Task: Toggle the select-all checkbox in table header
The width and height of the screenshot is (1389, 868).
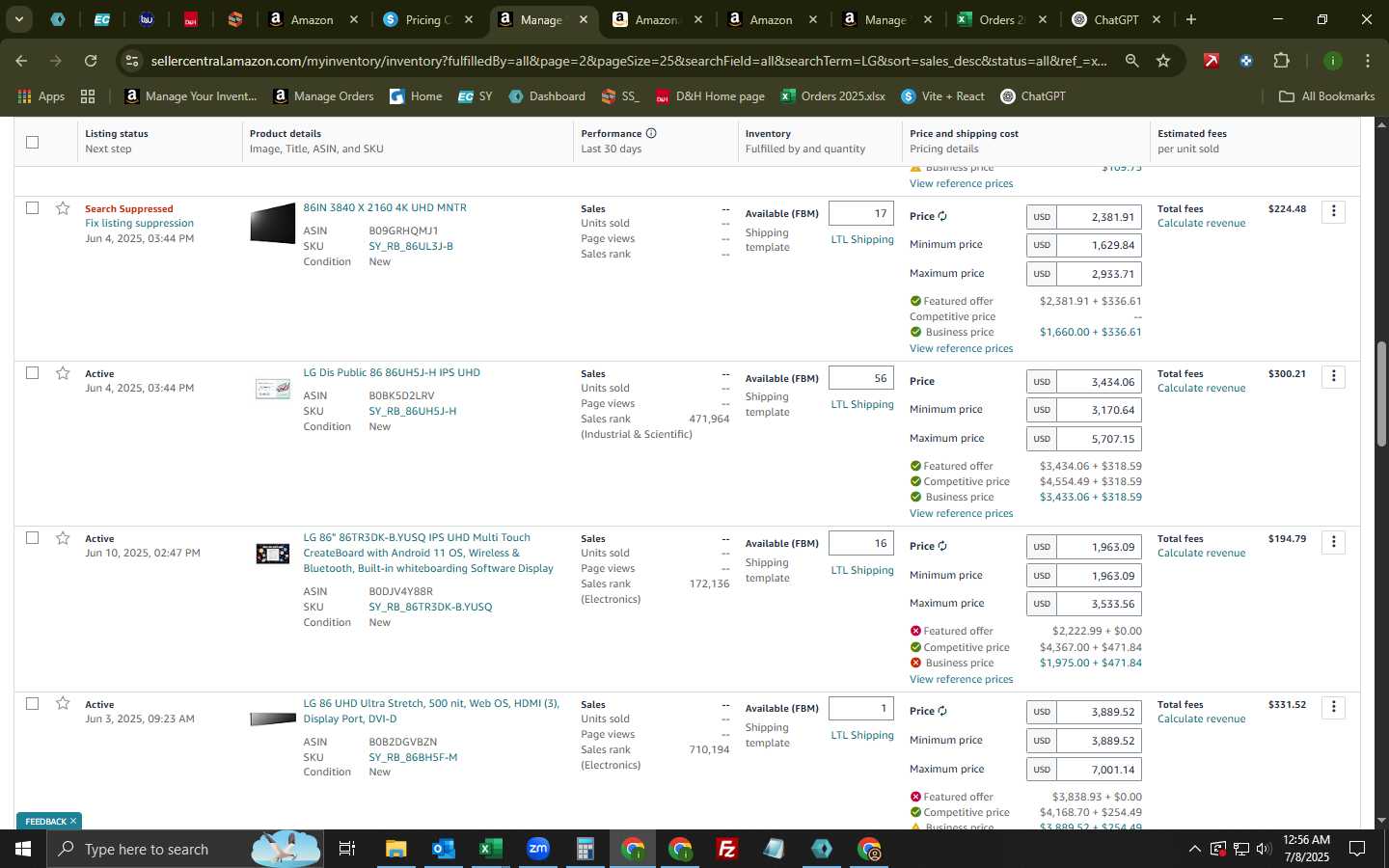Action: [32, 142]
